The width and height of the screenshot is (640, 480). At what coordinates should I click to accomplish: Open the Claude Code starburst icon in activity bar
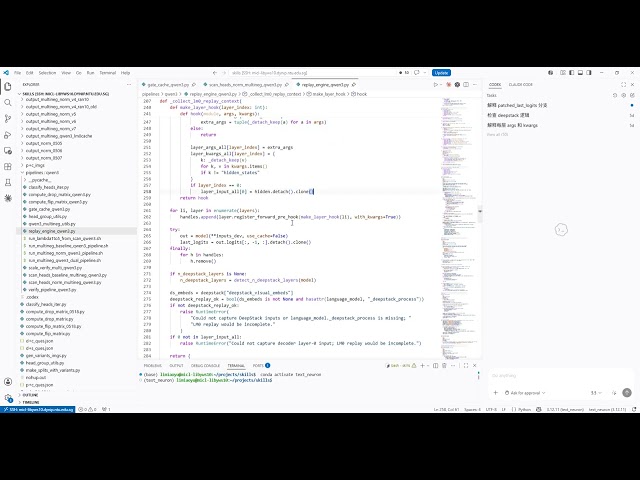pyautogui.click(x=8, y=198)
